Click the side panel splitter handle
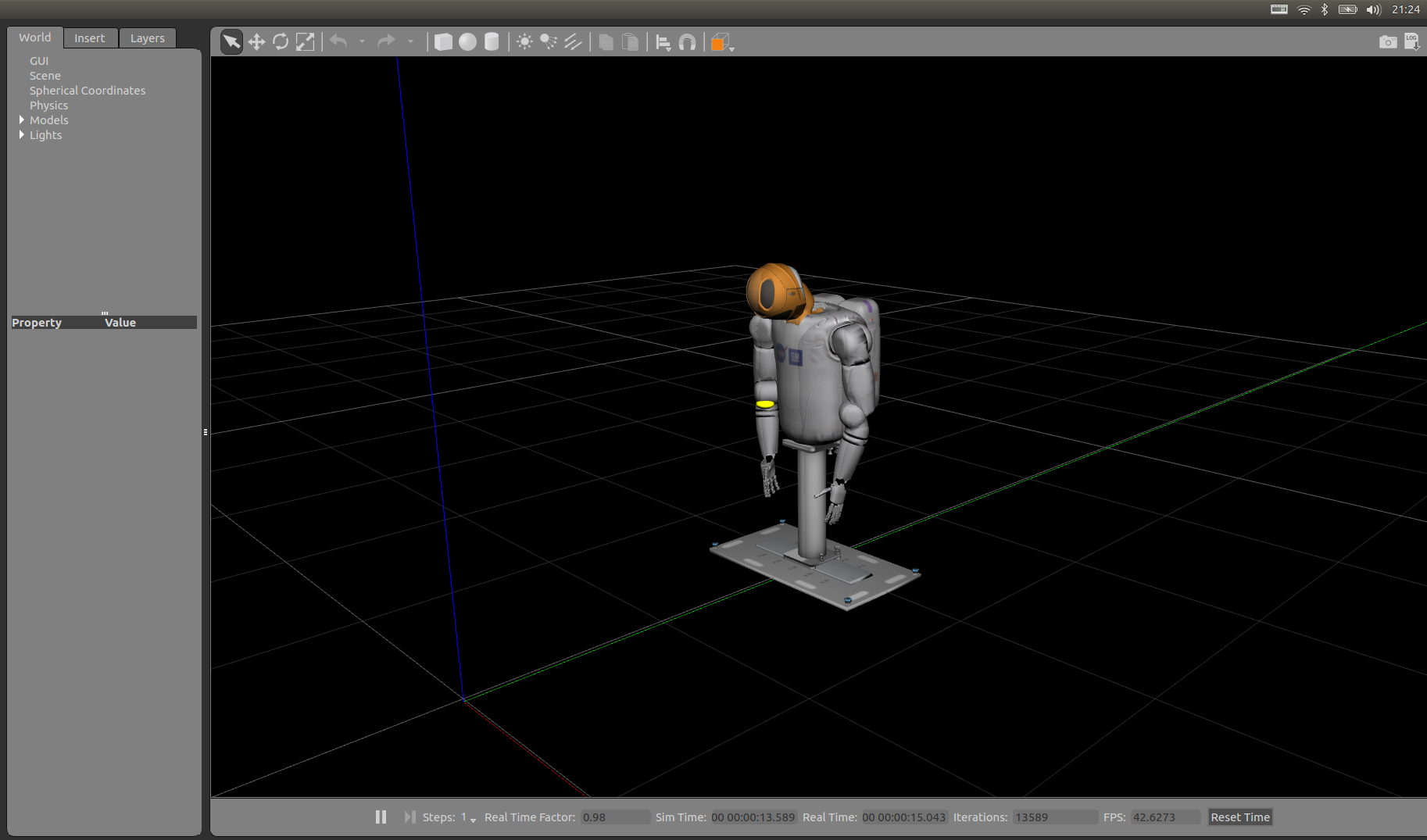 [206, 431]
